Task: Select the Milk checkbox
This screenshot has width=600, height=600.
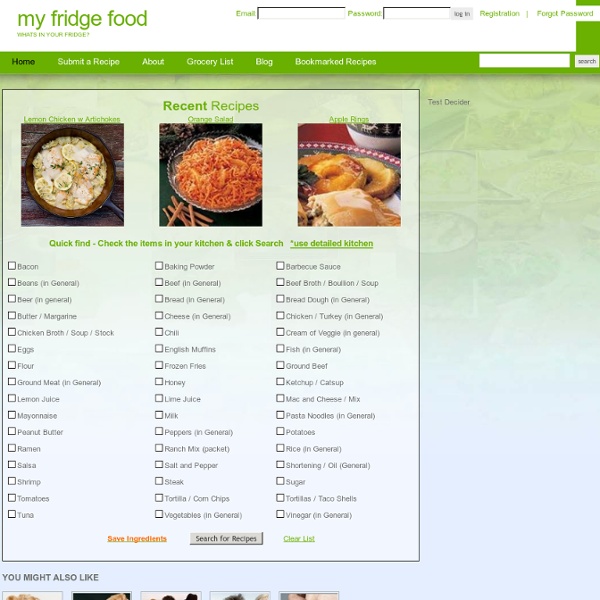Action: click(159, 415)
